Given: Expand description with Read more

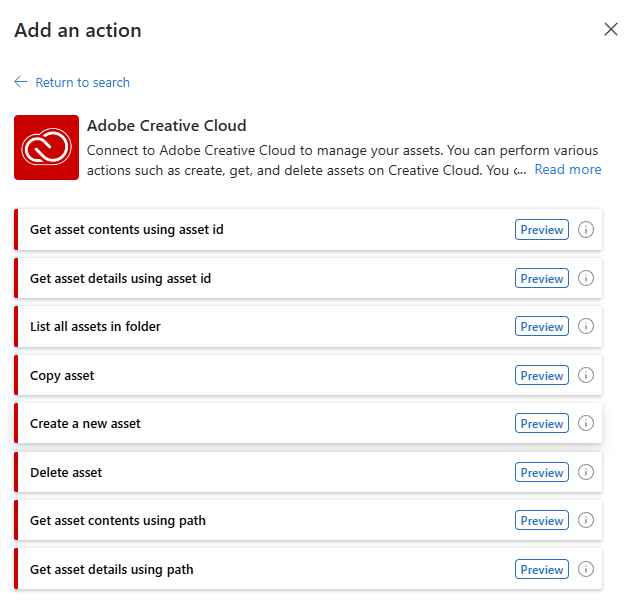Looking at the screenshot, I should click(x=567, y=170).
